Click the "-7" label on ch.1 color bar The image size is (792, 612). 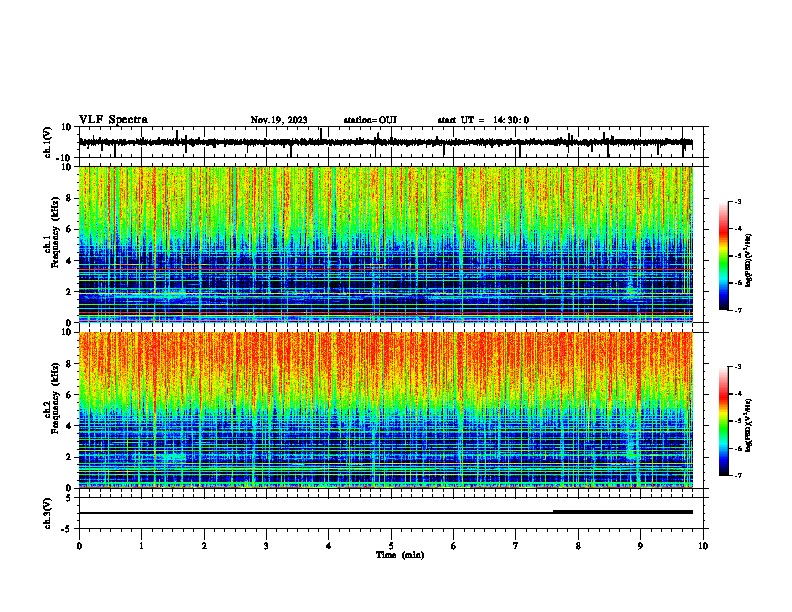(738, 310)
